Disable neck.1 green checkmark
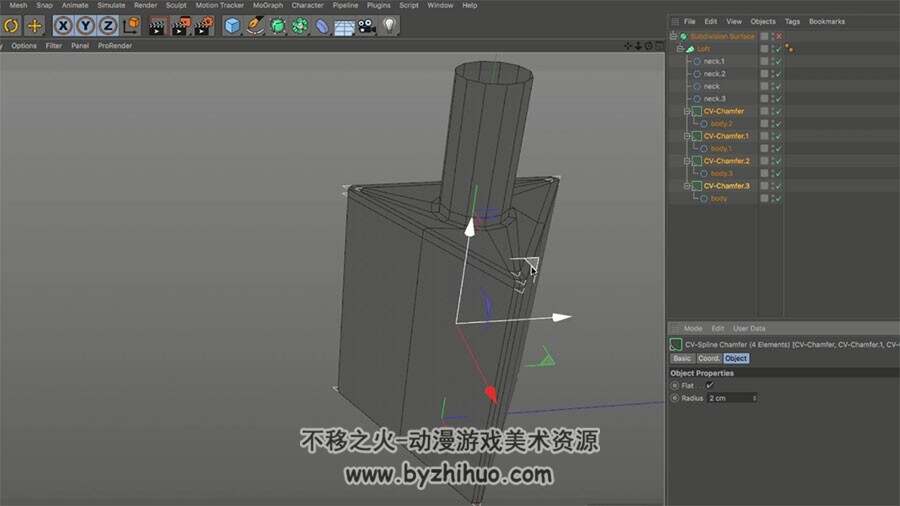Image resolution: width=900 pixels, height=506 pixels. point(779,61)
